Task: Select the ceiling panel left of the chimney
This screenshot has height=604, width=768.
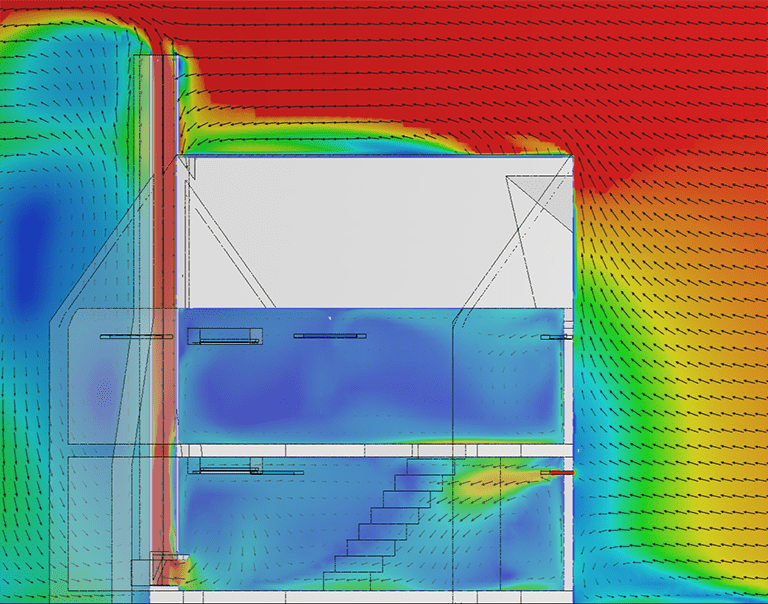Action: pos(136,337)
